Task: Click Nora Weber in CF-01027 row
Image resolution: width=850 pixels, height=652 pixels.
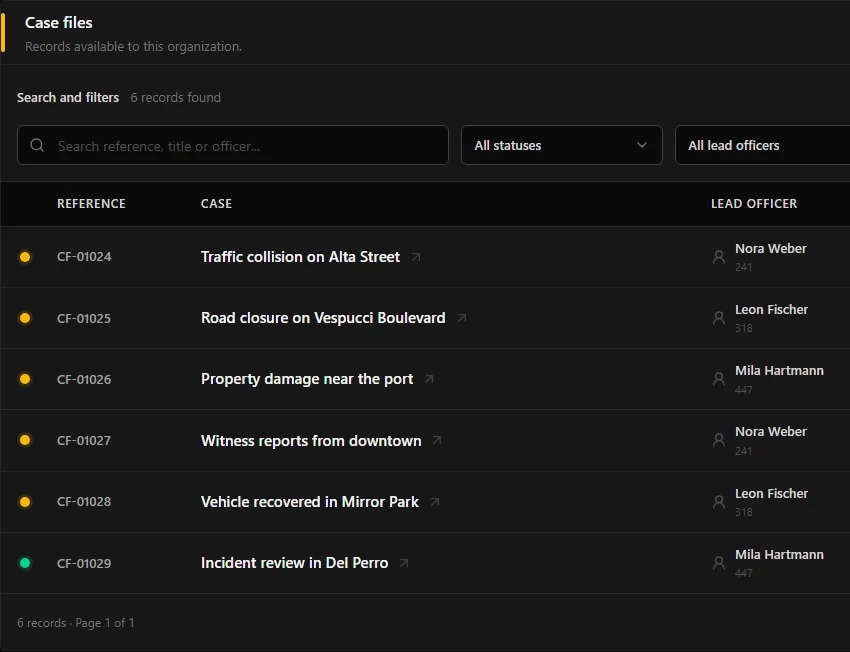Action: (771, 432)
